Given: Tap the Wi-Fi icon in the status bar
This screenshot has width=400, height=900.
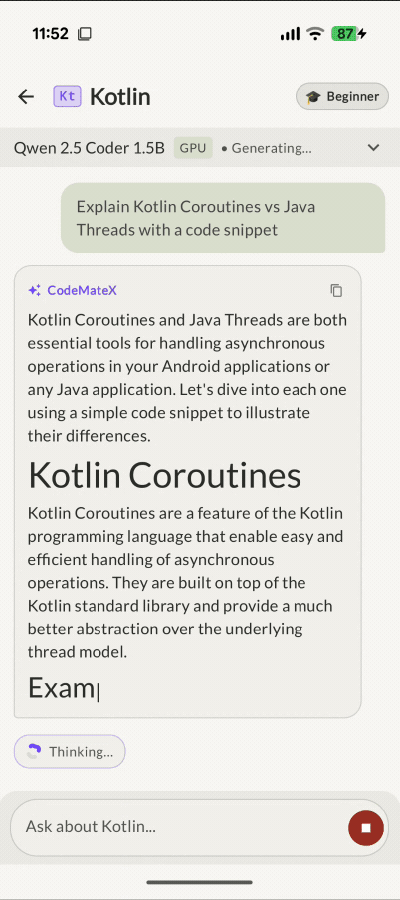Looking at the screenshot, I should click(315, 34).
